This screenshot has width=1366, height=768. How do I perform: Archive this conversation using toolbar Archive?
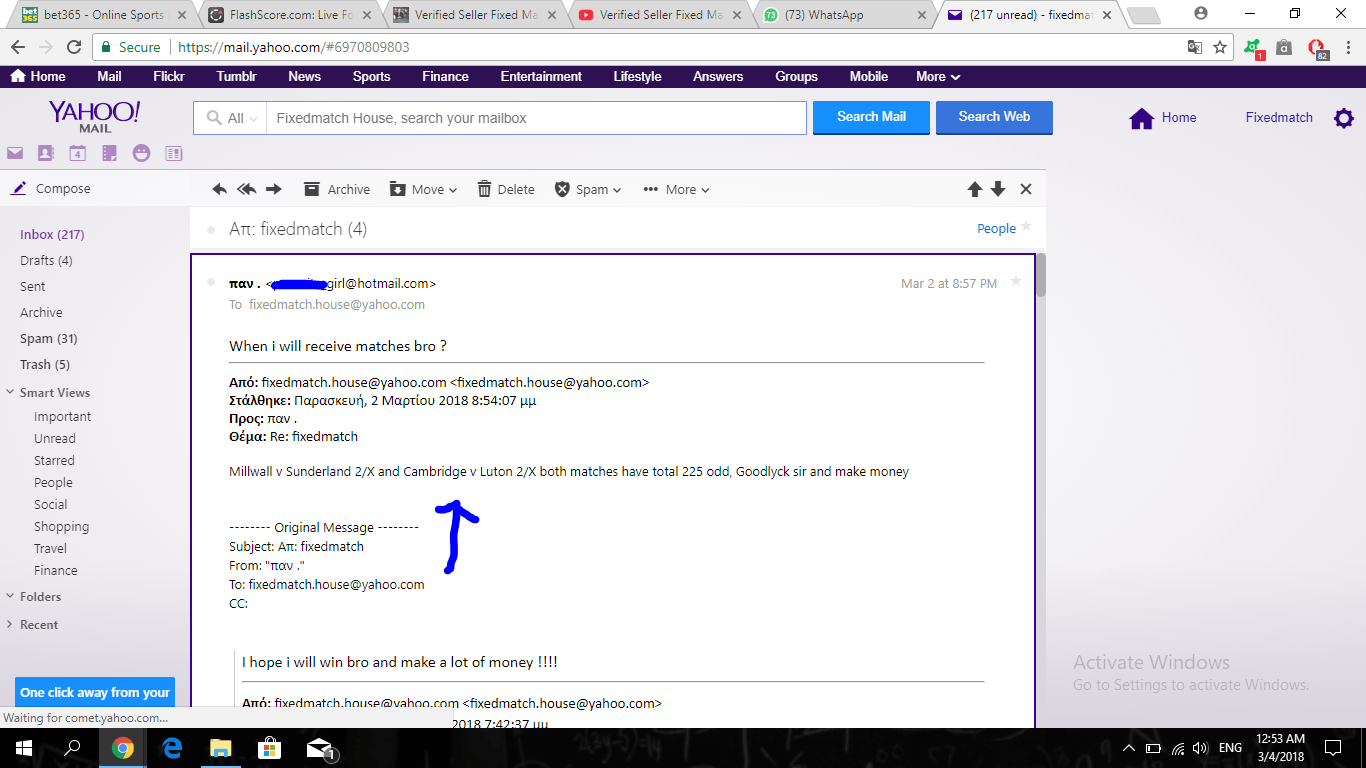pos(337,189)
